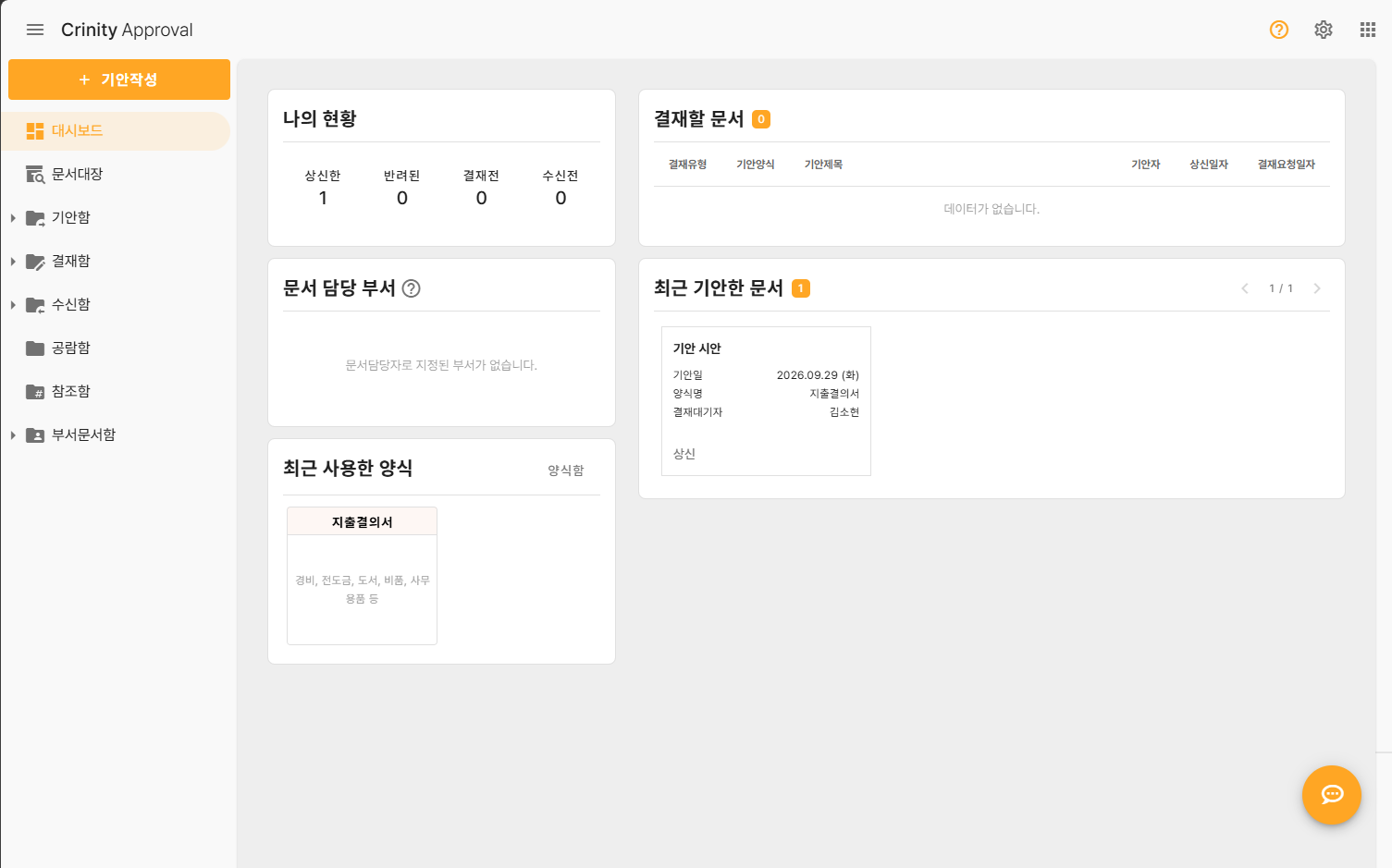Viewport: 1392px width, 868px height.
Task: Click the 참조함 folder icon
Action: tap(35, 392)
